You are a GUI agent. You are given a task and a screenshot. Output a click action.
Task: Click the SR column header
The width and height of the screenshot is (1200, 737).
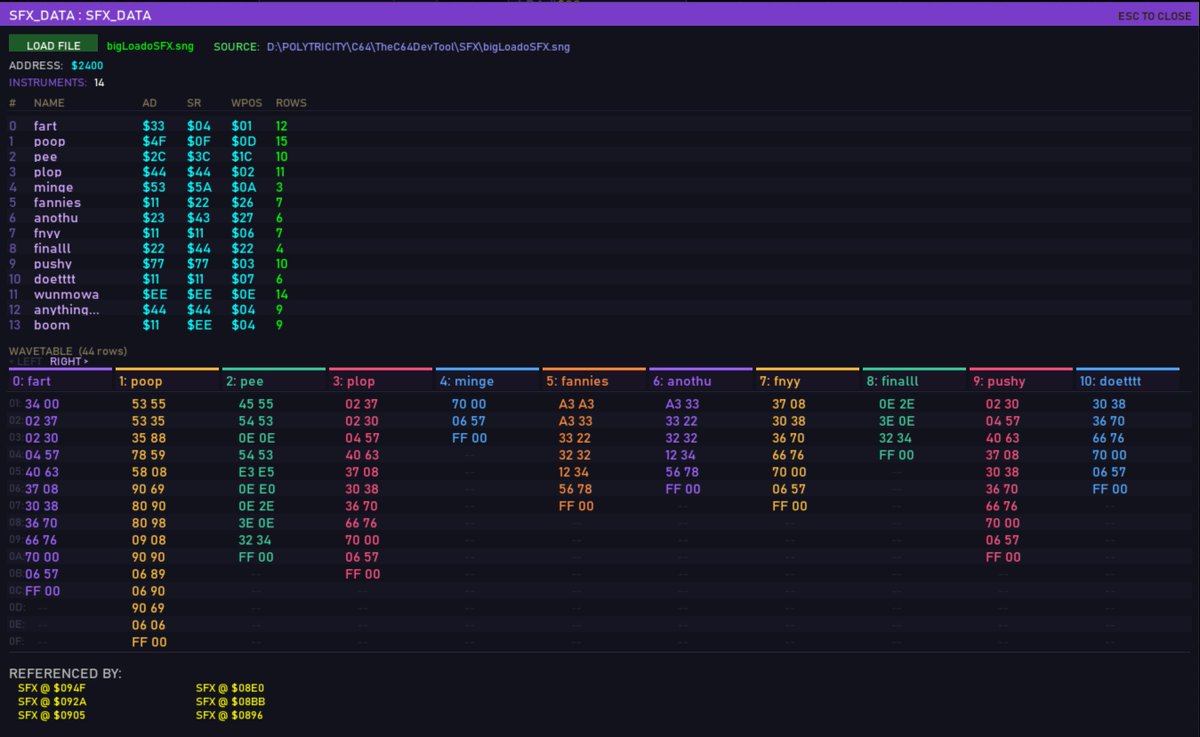pyautogui.click(x=194, y=103)
